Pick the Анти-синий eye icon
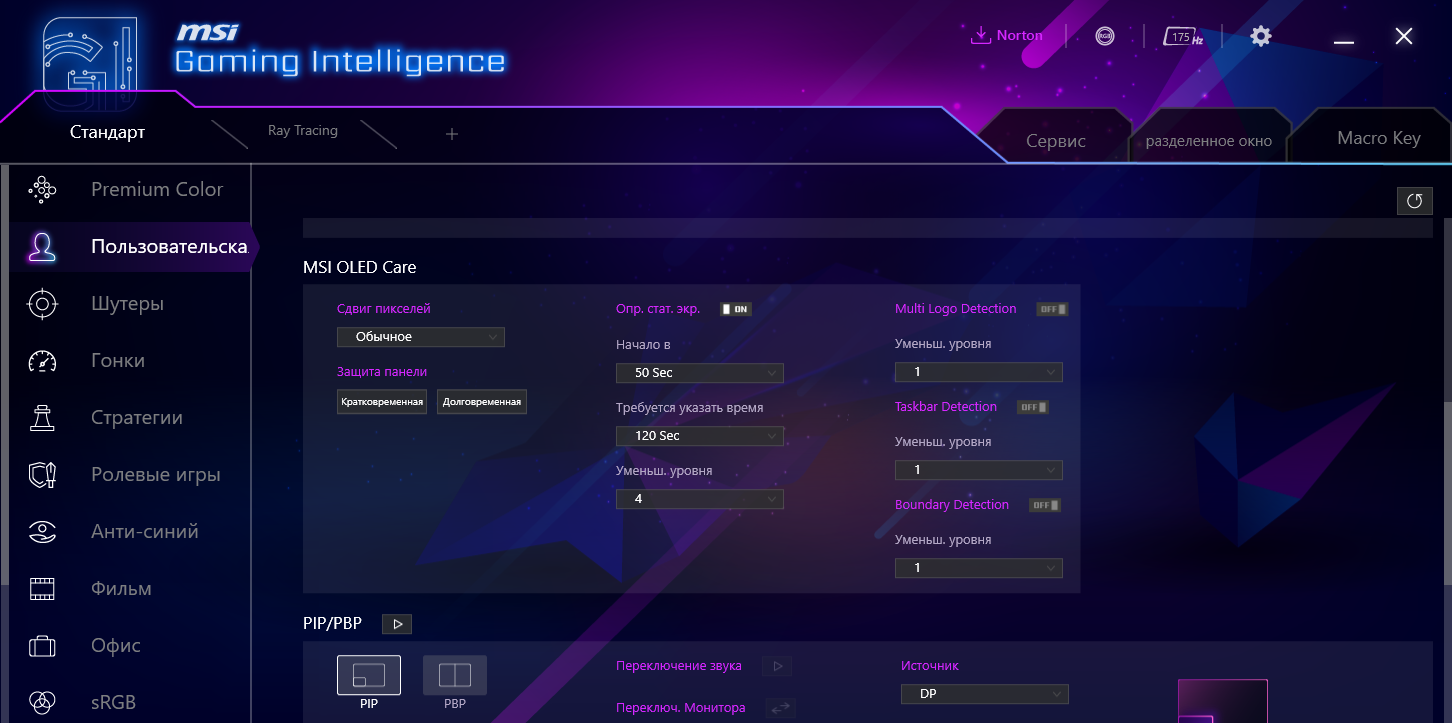Viewport: 1452px width, 723px height. coord(42,531)
